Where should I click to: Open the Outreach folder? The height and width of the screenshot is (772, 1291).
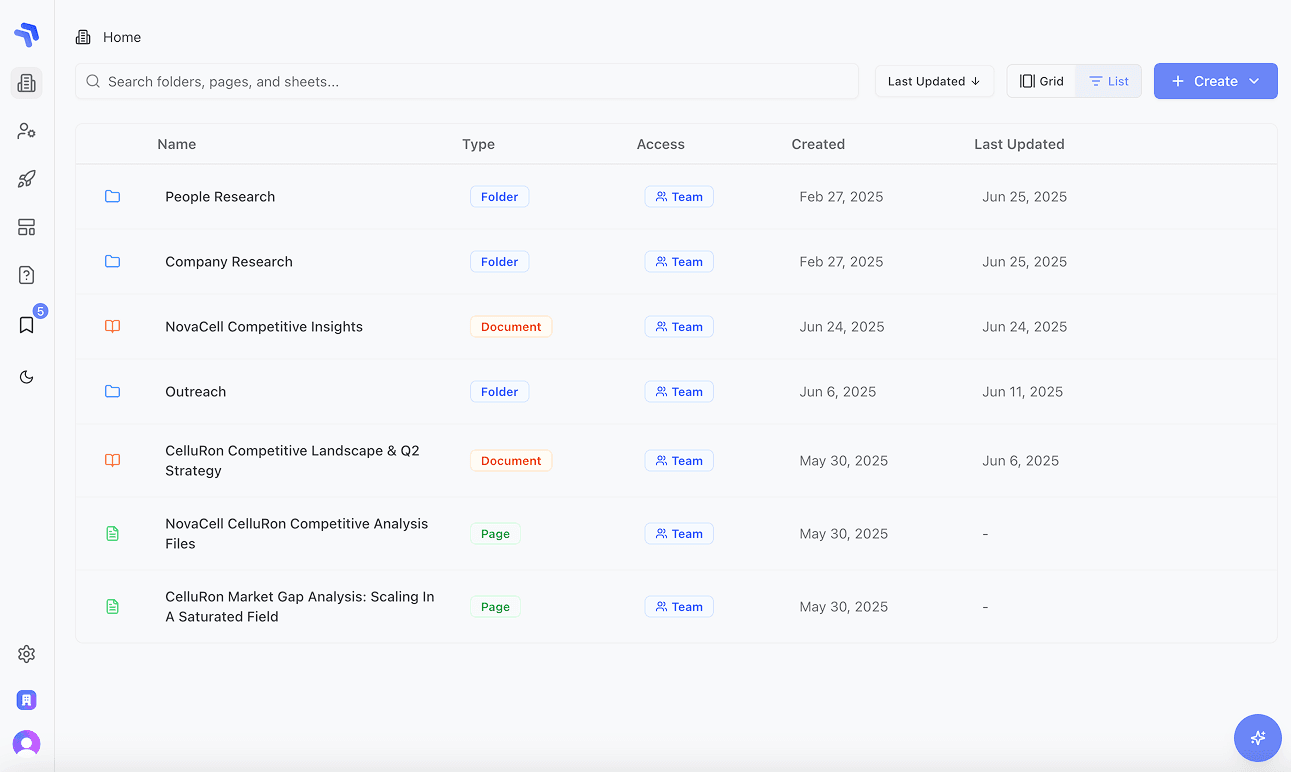tap(196, 392)
